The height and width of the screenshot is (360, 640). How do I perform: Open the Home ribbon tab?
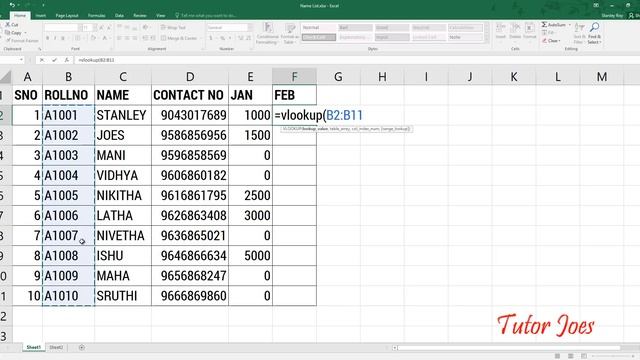coord(20,16)
